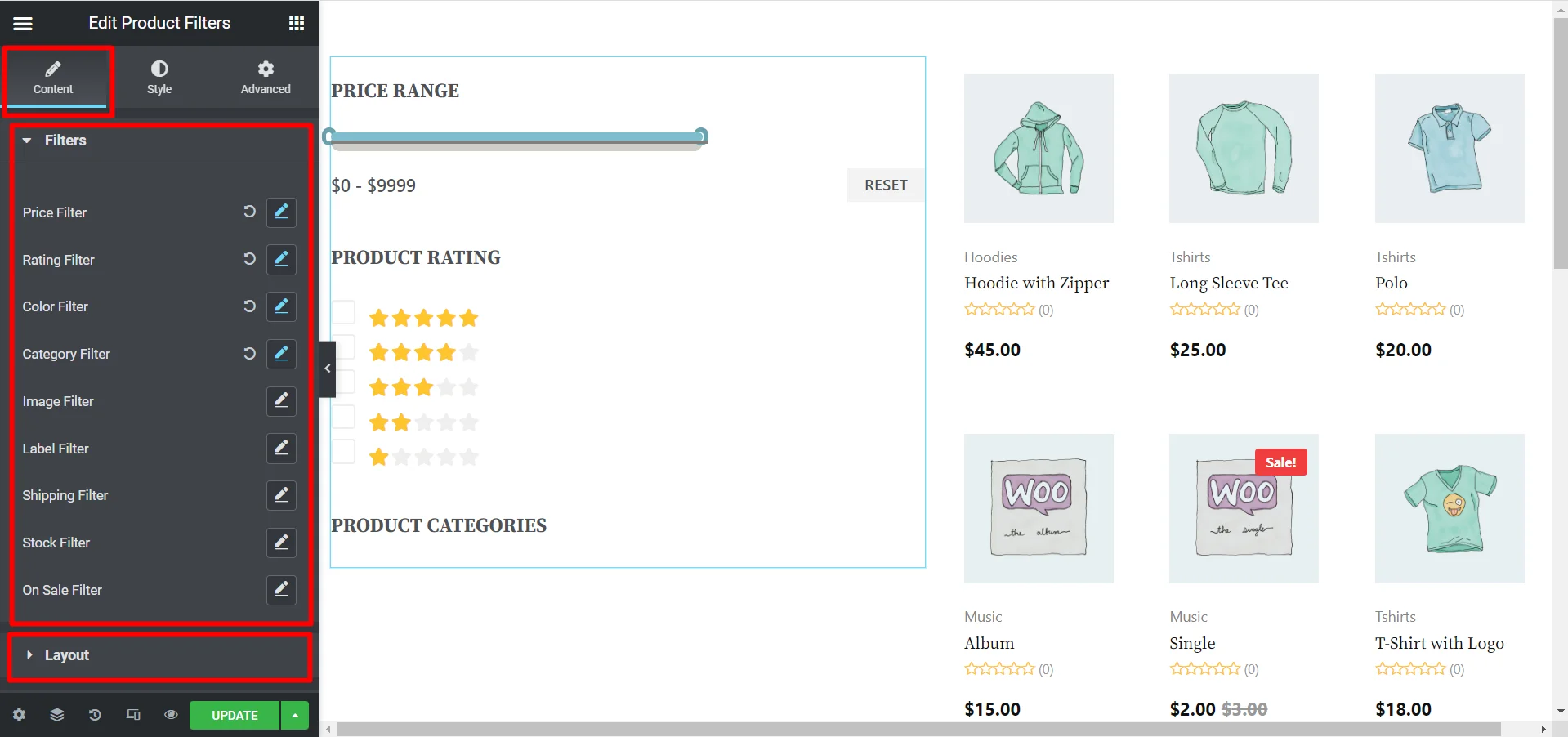1568x737 pixels.
Task: Click the PRODUCT RATING heading
Action: point(416,257)
